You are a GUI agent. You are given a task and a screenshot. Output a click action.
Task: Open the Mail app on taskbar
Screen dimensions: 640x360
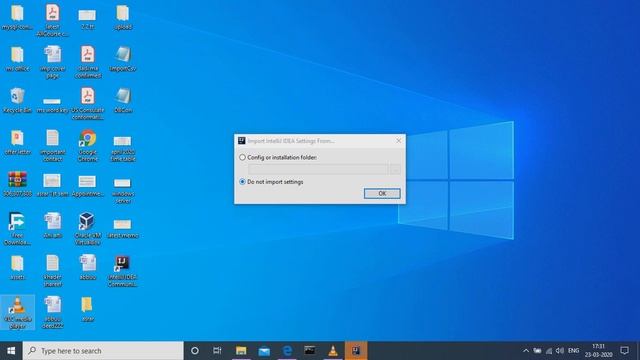(264, 351)
